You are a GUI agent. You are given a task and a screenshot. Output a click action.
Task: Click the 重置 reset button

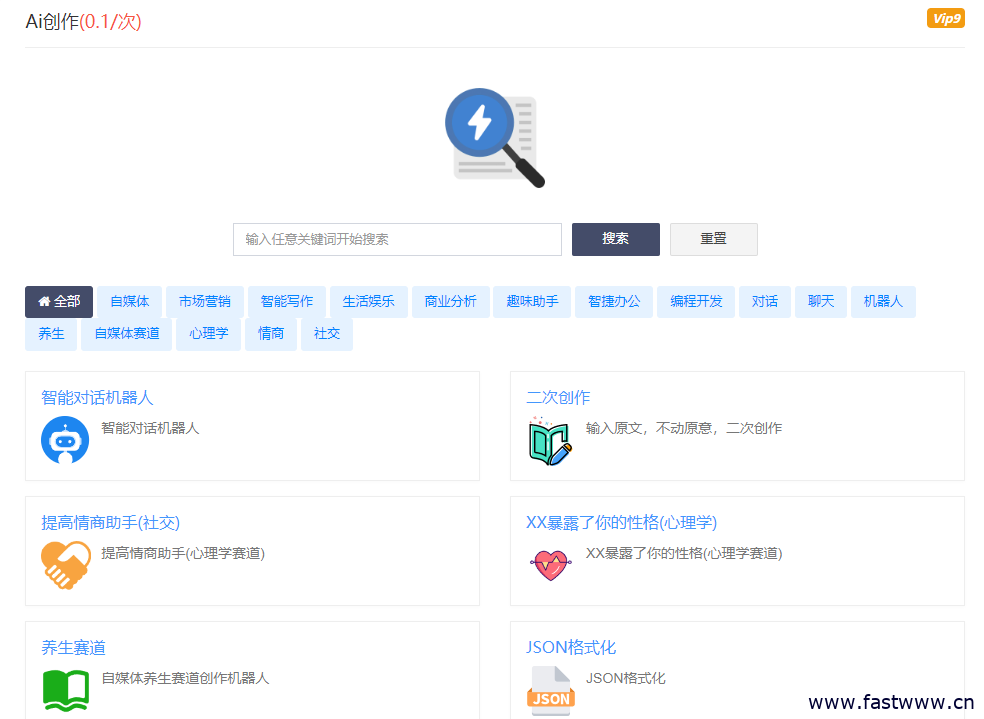713,239
